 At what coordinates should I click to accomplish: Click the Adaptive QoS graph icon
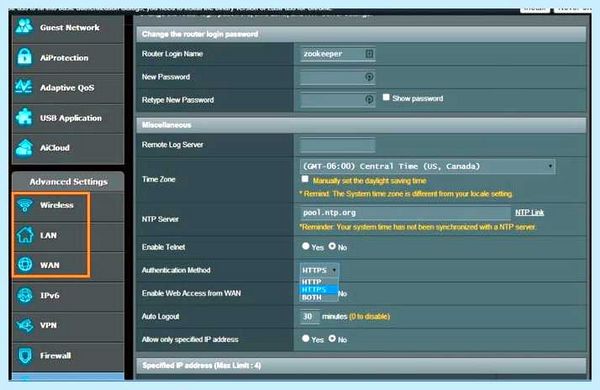click(24, 86)
